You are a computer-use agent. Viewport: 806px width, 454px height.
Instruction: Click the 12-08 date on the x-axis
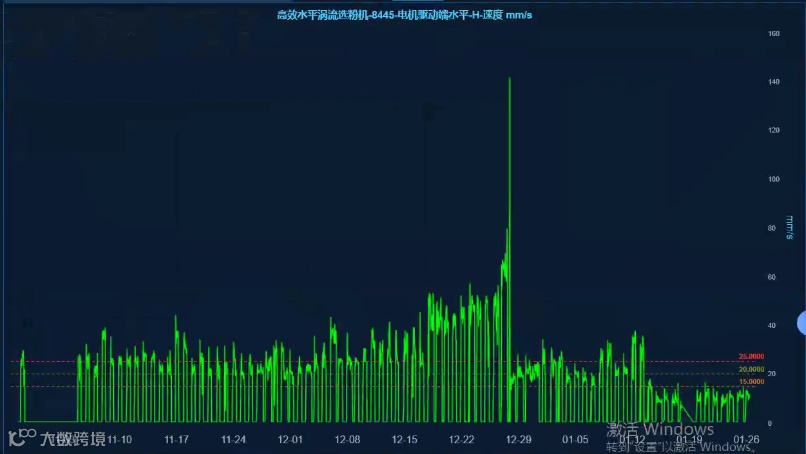[x=347, y=440]
